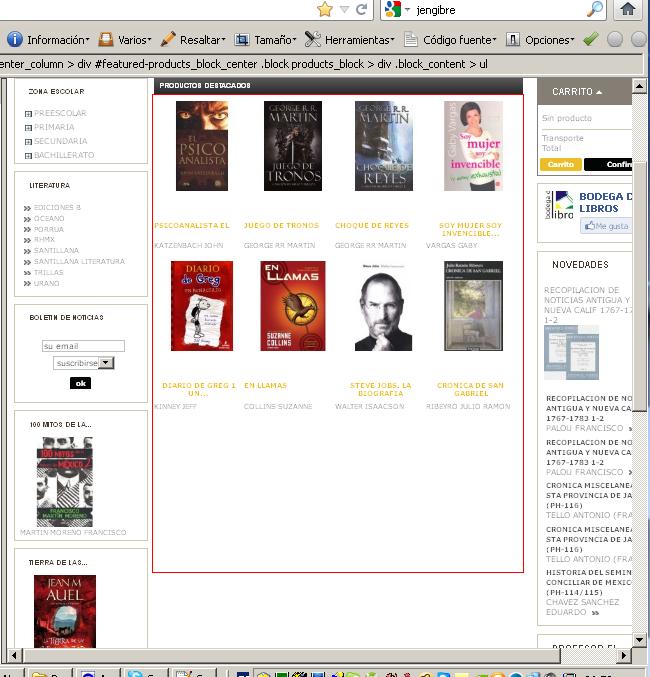650x677 pixels.
Task: Open the Recopilacion de Noticias thumbnail
Action: coord(571,353)
